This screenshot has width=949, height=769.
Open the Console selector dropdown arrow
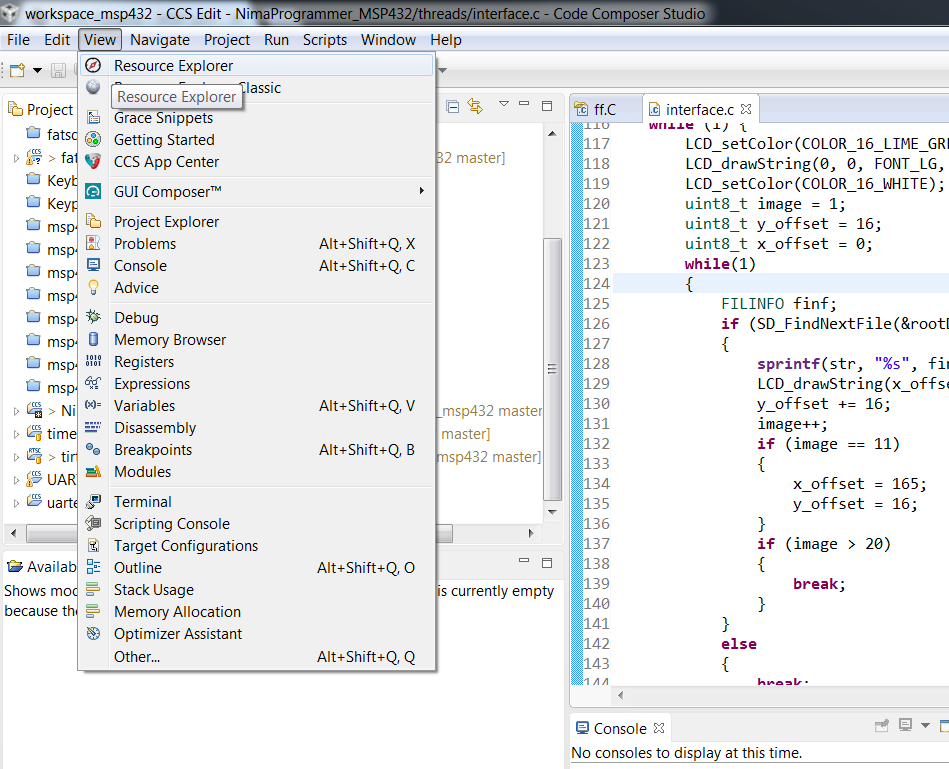[925, 725]
